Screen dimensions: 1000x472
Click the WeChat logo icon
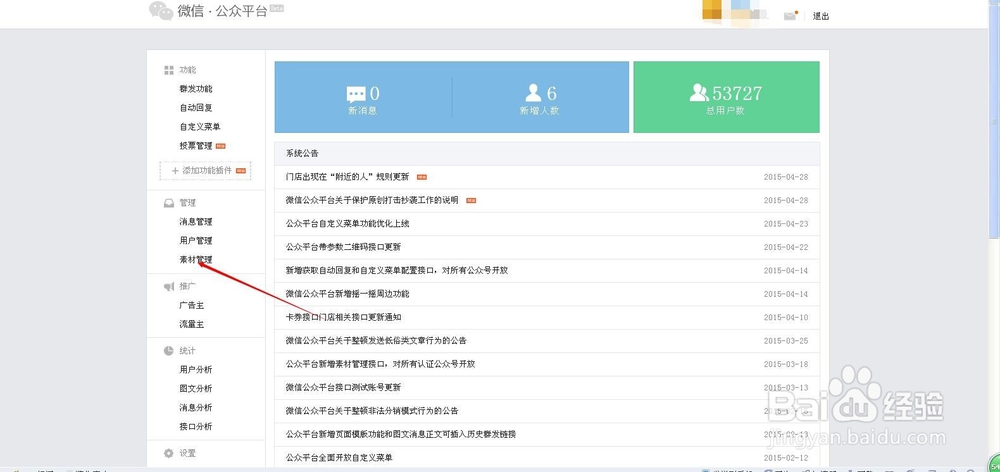tap(161, 10)
